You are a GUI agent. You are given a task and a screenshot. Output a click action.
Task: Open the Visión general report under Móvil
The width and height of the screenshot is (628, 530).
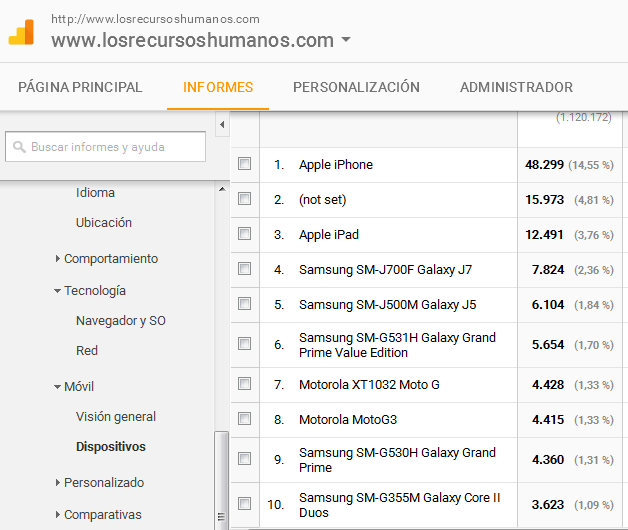click(116, 417)
